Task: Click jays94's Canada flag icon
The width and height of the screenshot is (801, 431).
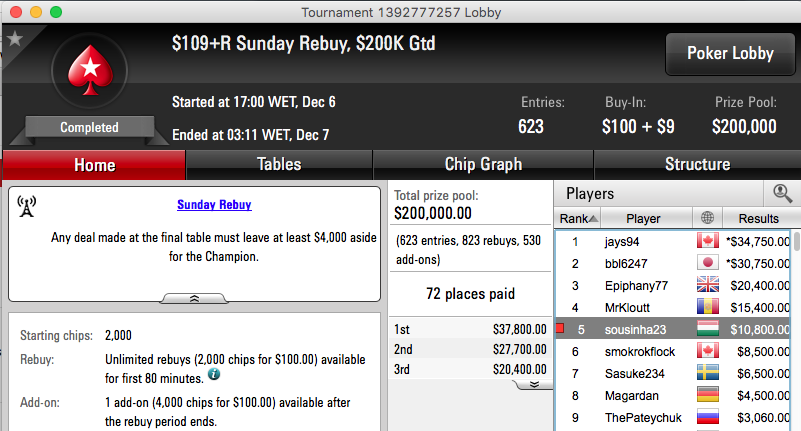Action: point(708,241)
